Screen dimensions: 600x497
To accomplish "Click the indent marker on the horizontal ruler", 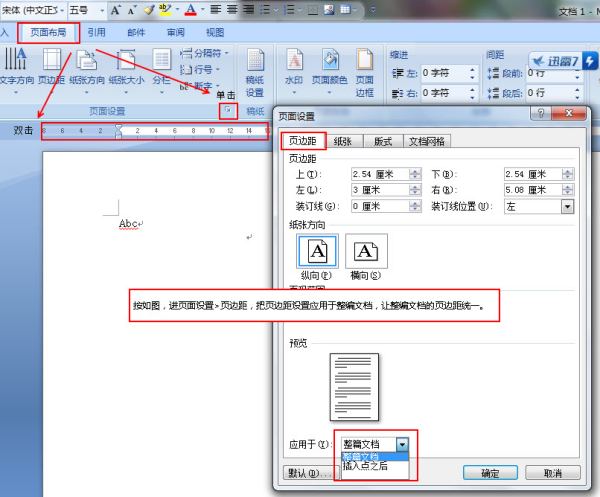I will tap(119, 130).
